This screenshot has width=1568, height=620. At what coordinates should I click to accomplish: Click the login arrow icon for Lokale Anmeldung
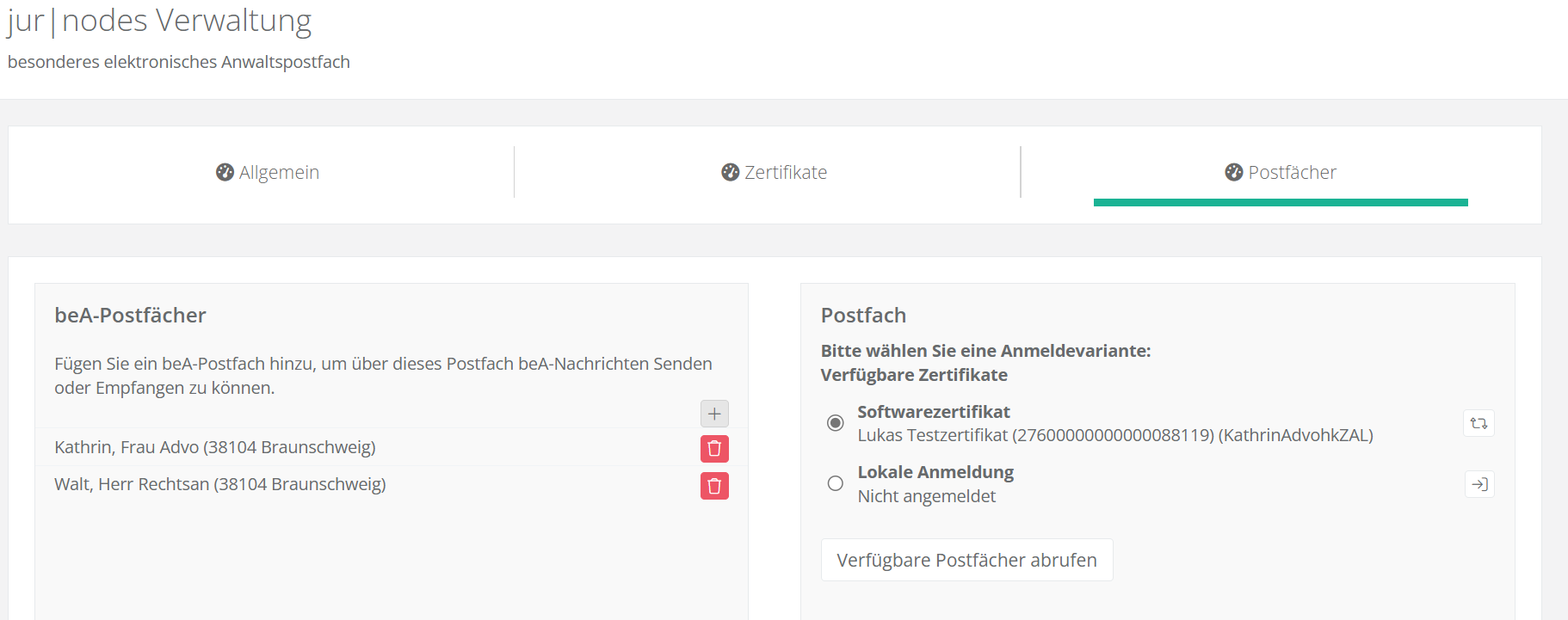click(1478, 484)
